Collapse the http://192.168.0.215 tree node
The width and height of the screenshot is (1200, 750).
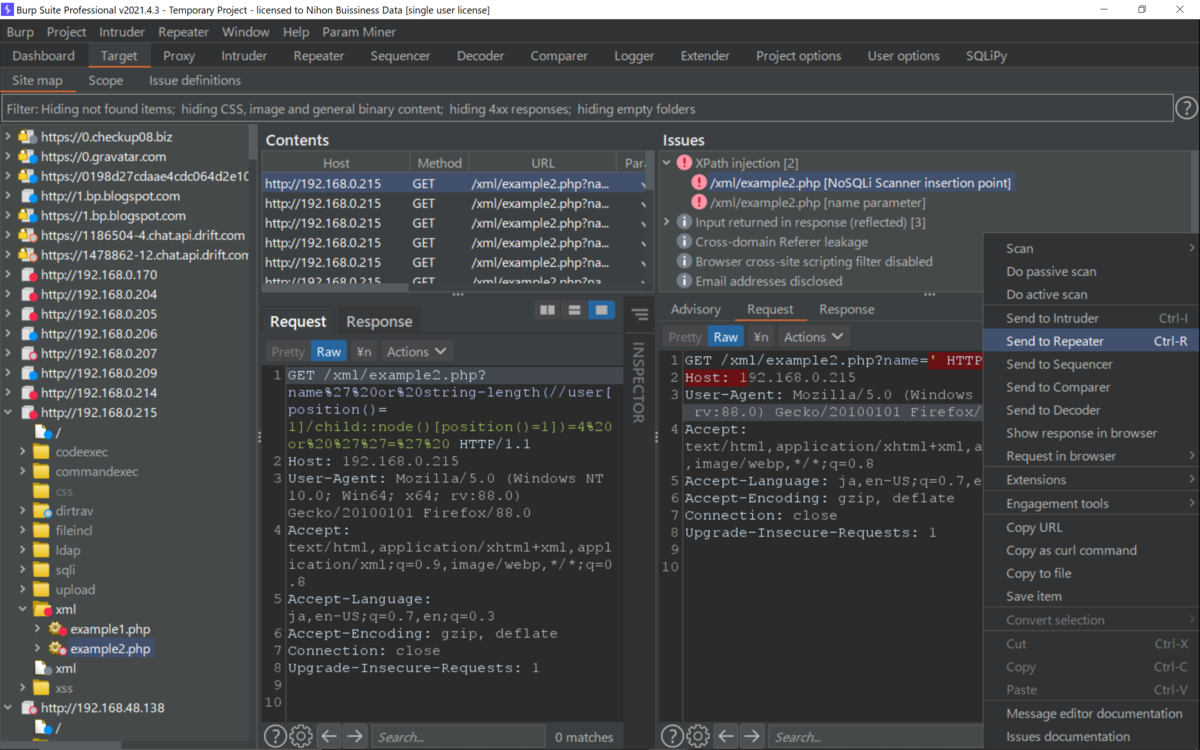point(9,412)
